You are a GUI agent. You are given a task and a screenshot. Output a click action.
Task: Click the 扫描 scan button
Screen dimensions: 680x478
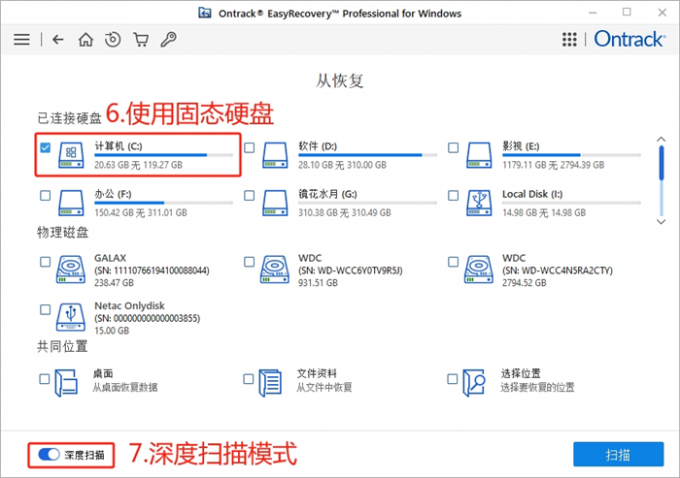coord(618,455)
